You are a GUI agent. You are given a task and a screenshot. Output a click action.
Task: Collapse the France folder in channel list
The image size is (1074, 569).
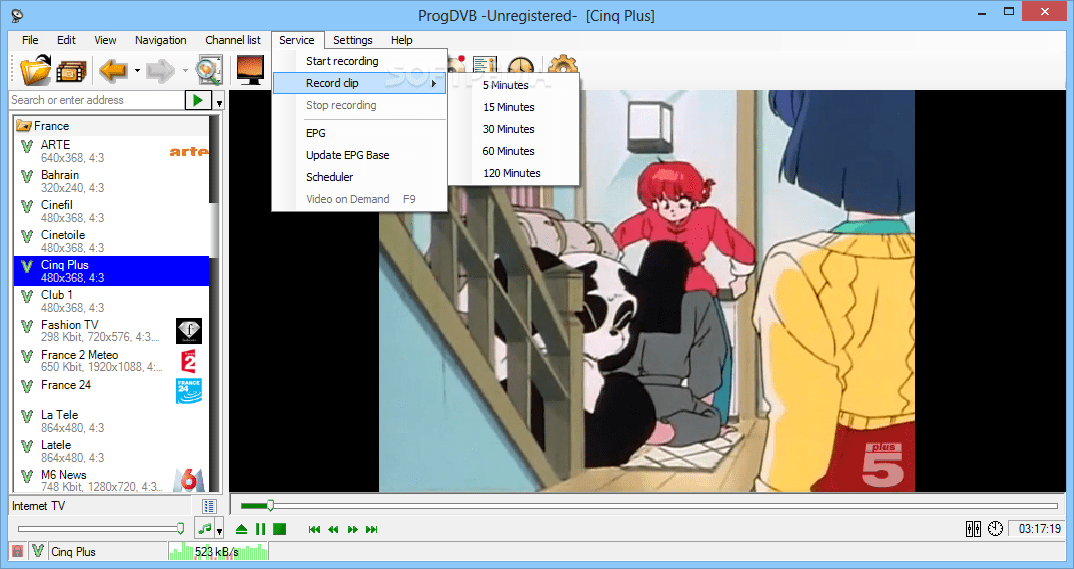click(24, 126)
